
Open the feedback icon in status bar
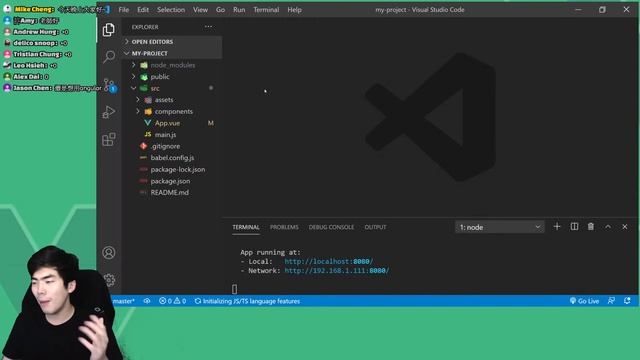[x=611, y=301]
